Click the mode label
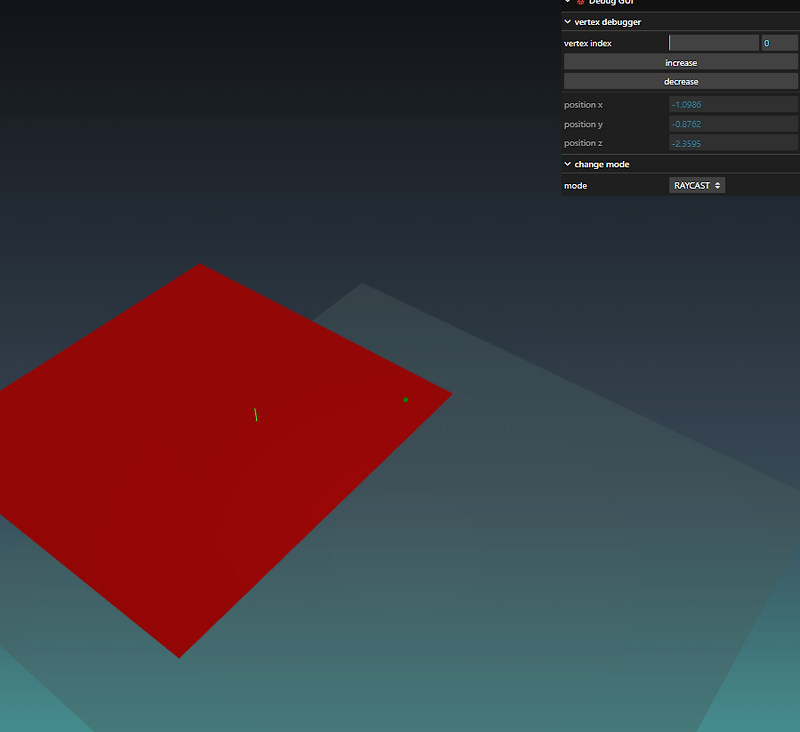The image size is (800, 732). [x=575, y=186]
